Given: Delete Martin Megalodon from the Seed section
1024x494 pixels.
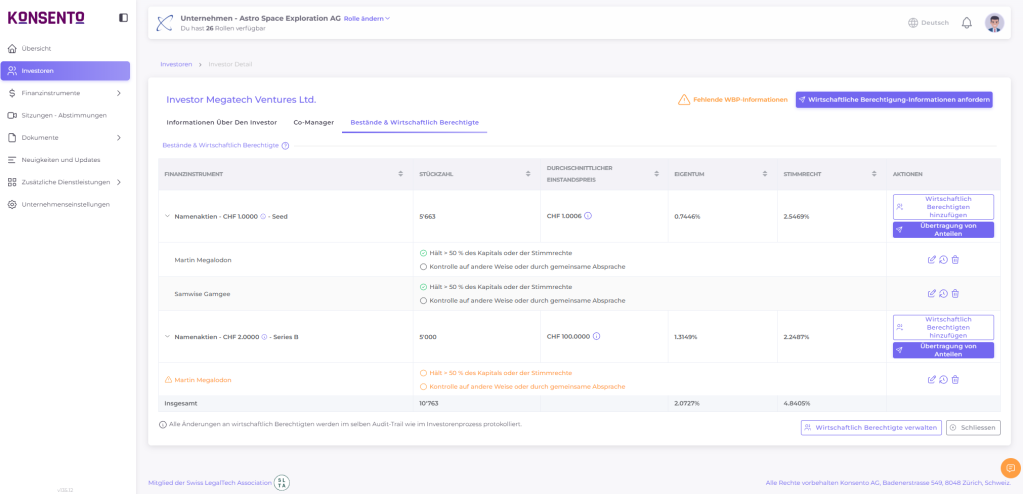Looking at the screenshot, I should [x=955, y=259].
